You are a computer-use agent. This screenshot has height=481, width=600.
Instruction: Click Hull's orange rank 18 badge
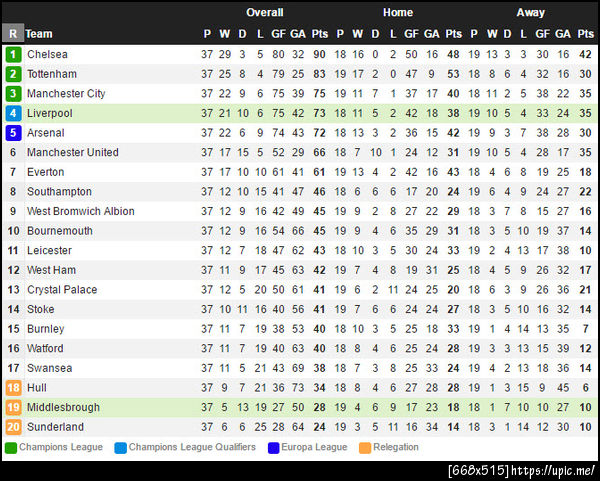(13, 388)
